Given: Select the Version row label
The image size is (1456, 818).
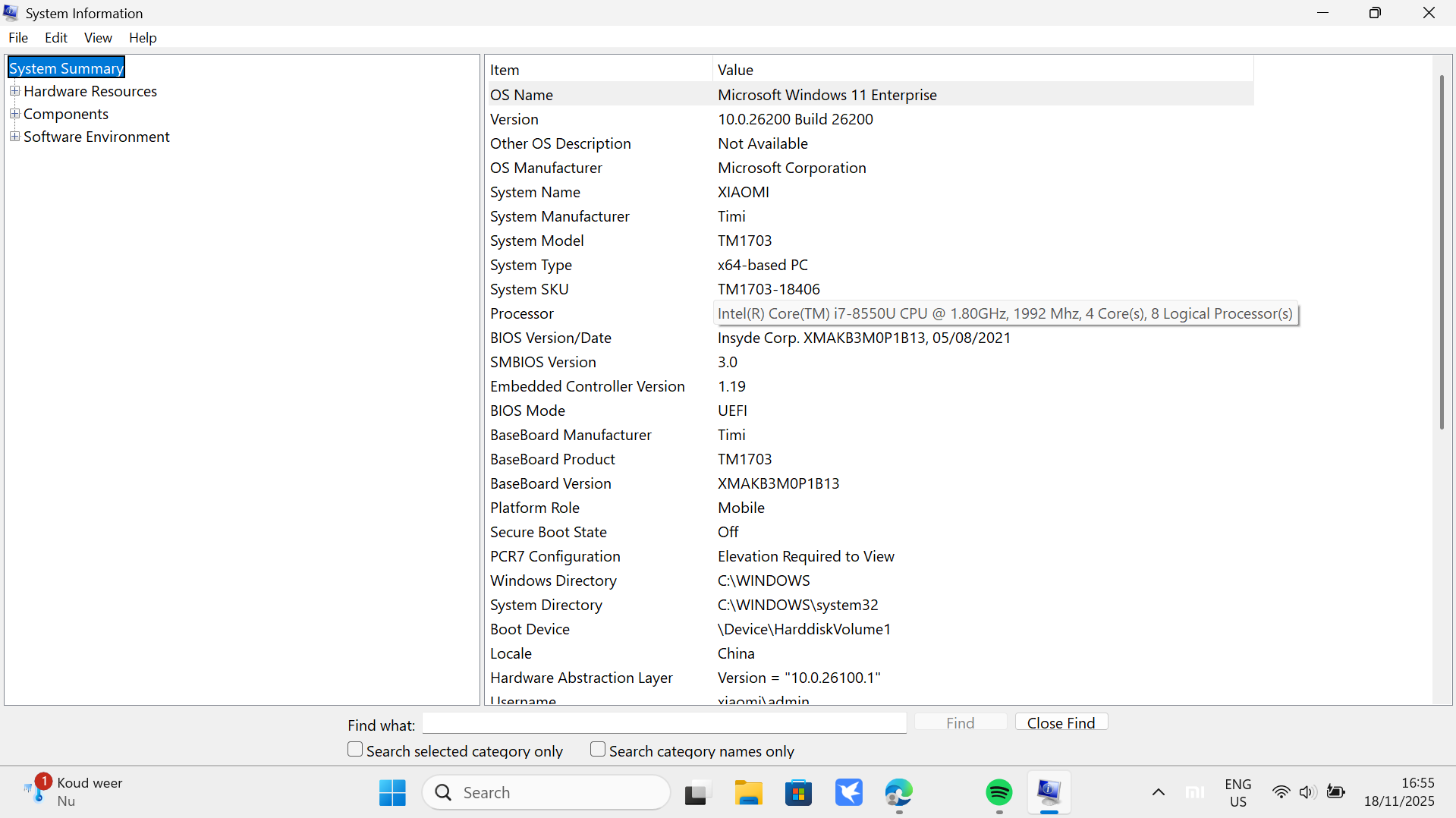Looking at the screenshot, I should pyautogui.click(x=514, y=119).
